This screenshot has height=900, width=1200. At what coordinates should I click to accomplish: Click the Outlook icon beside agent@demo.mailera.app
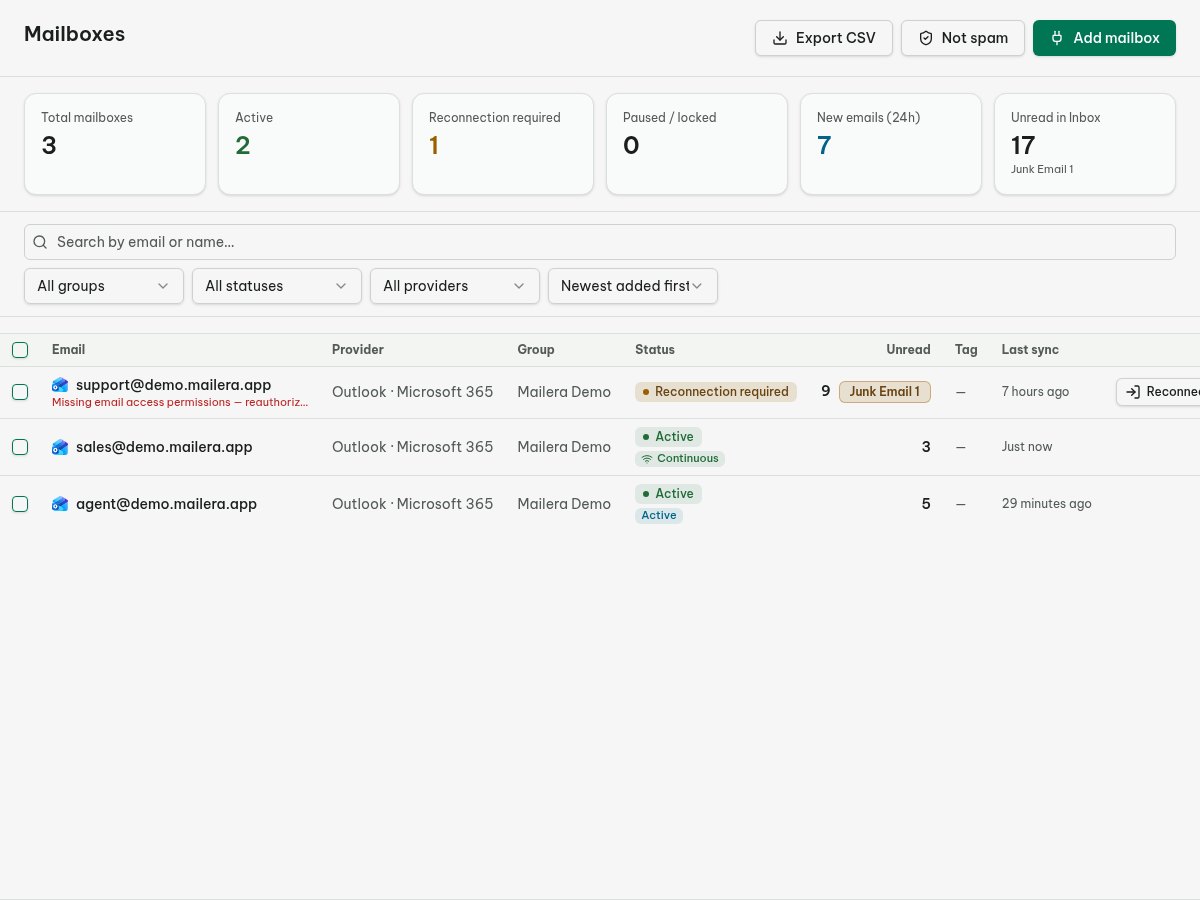pos(60,504)
